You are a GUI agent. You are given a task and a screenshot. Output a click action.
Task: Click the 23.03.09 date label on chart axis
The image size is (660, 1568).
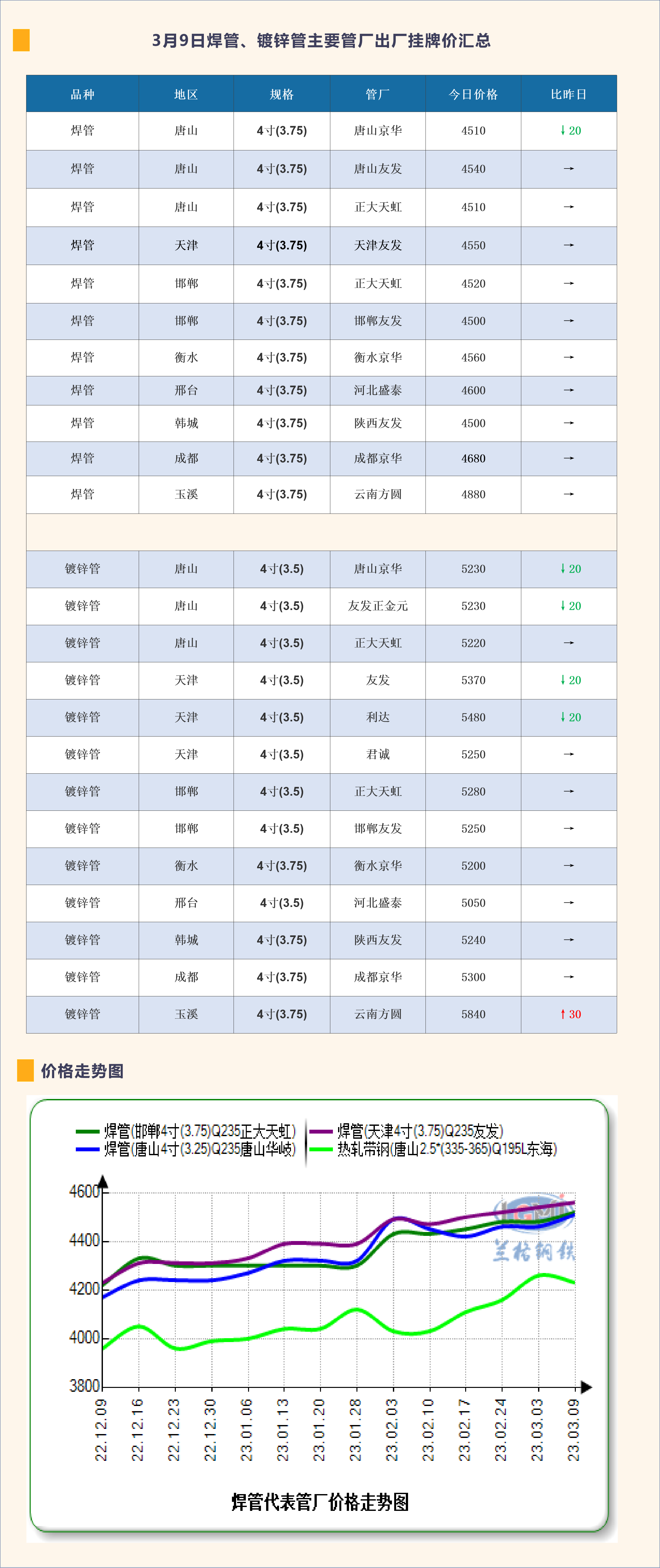pyautogui.click(x=574, y=1430)
